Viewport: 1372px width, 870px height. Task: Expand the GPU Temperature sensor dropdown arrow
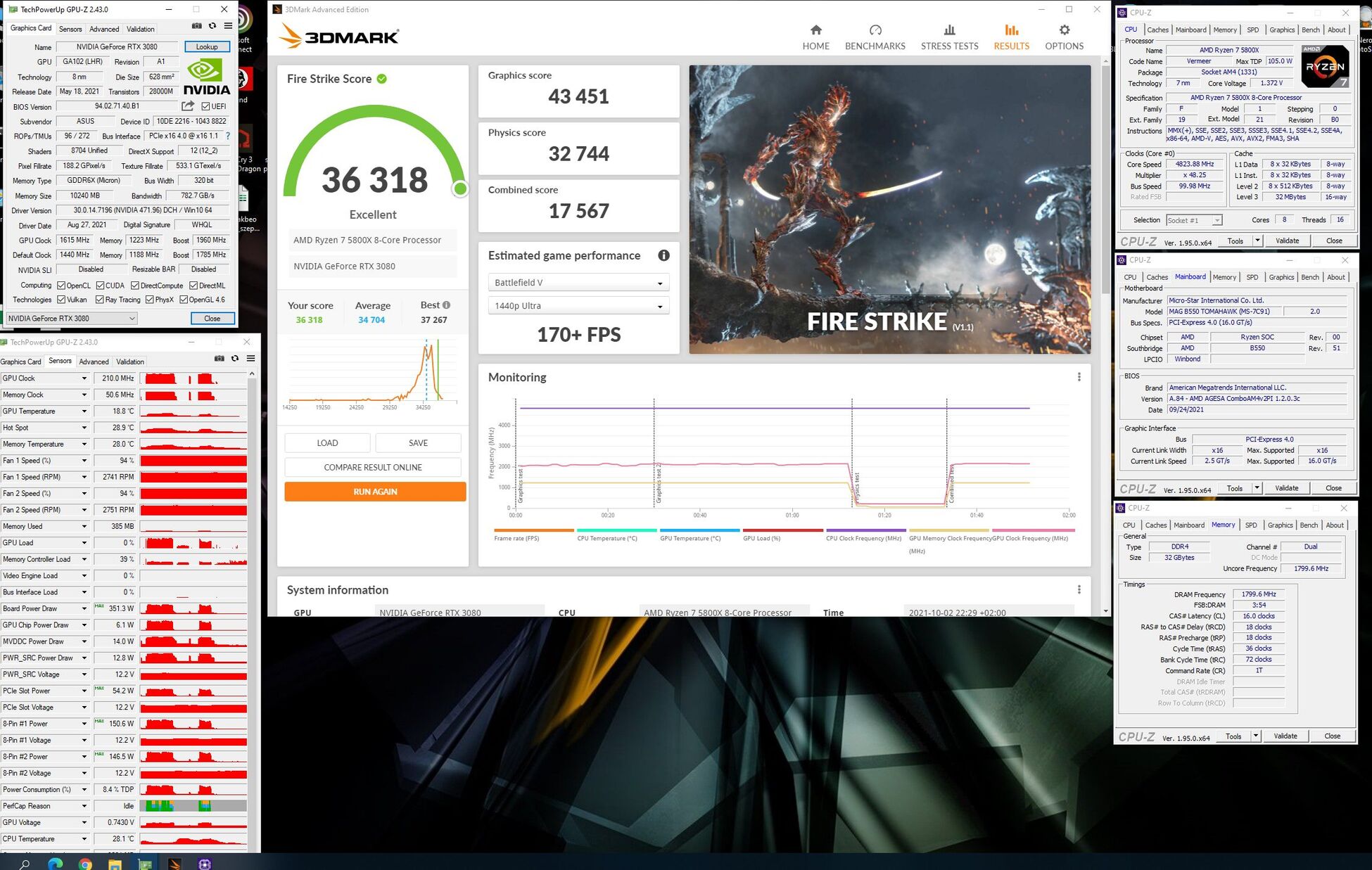84,411
